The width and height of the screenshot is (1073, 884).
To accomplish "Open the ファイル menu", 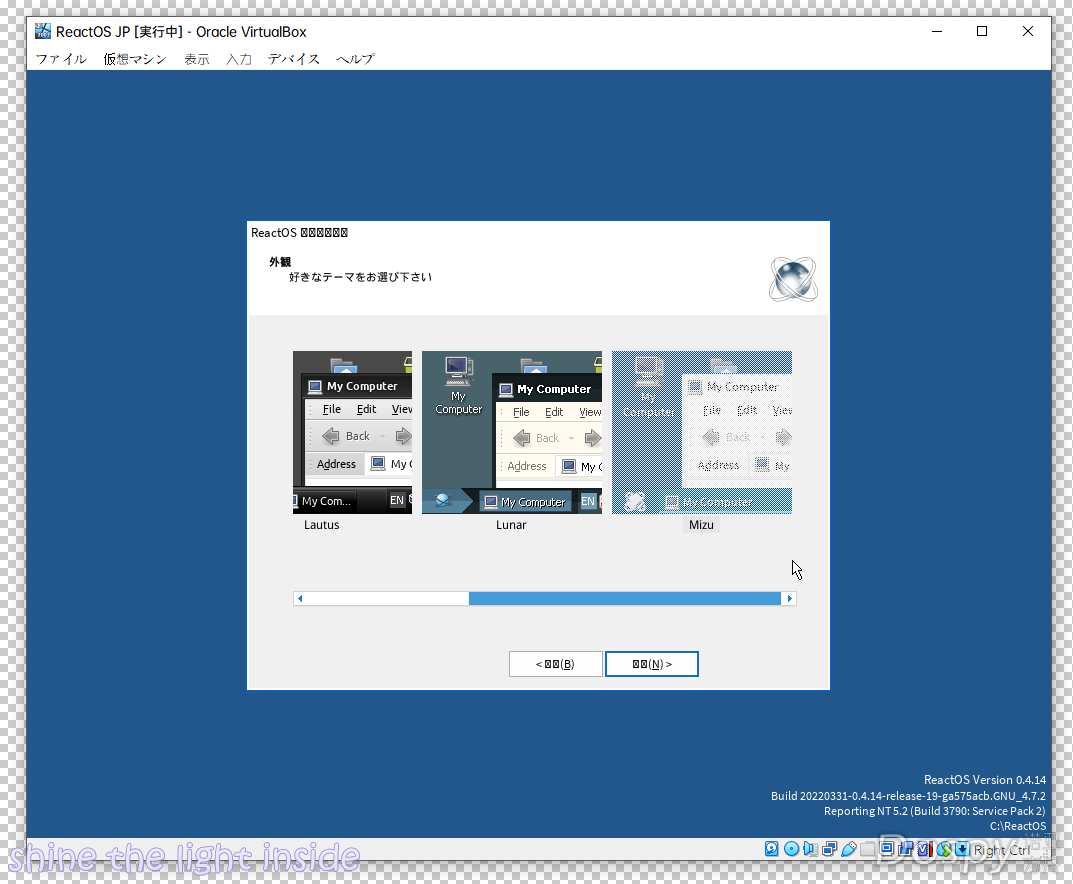I will pyautogui.click(x=62, y=59).
